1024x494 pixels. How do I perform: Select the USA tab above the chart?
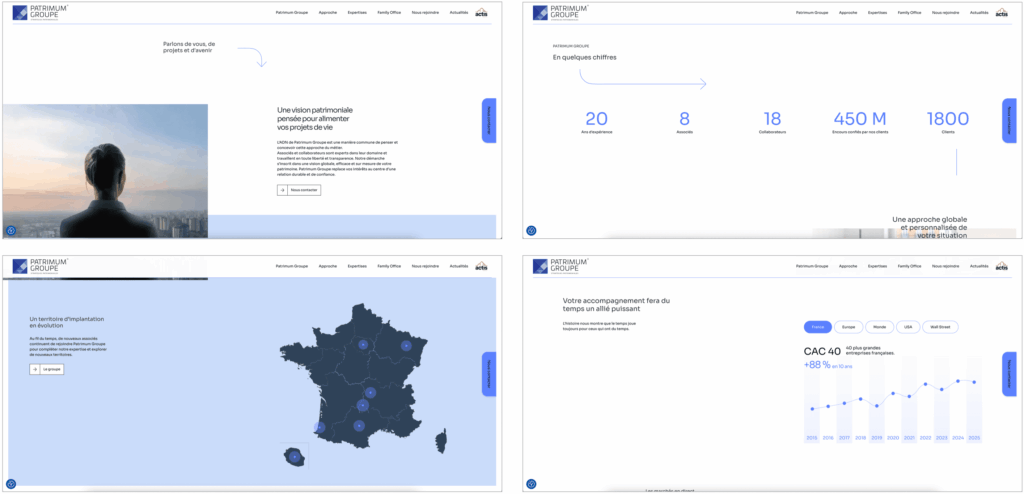pos(908,327)
